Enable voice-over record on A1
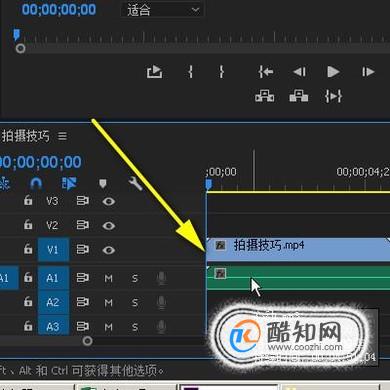This screenshot has height=390, width=390. pos(161,278)
